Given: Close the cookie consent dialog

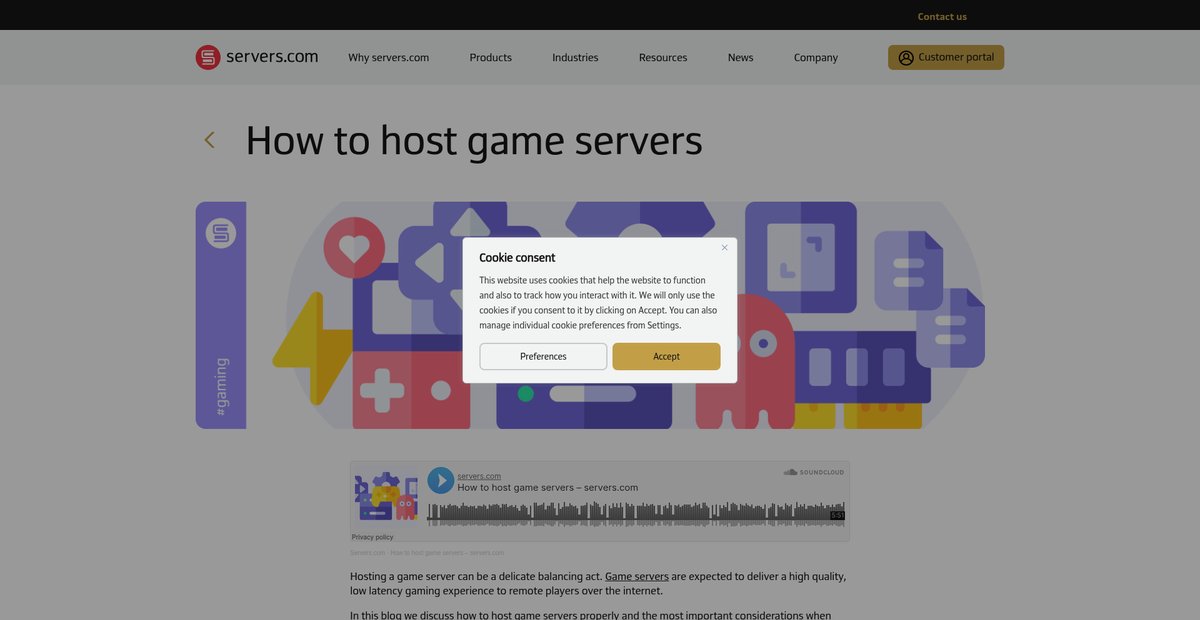Looking at the screenshot, I should click(x=725, y=248).
